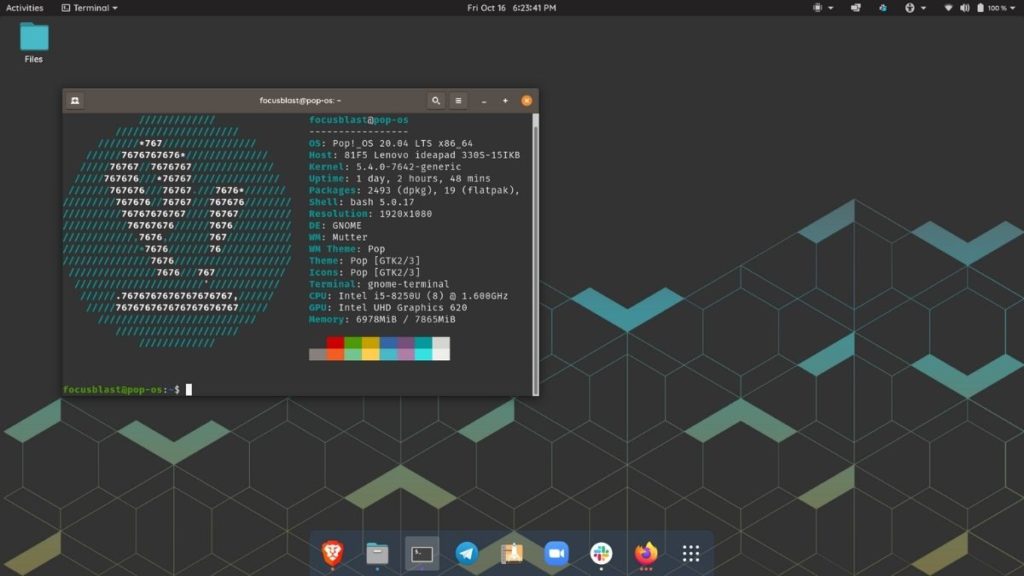Launch Telegram from the dock
Viewport: 1024px width, 576px height.
(x=467, y=553)
